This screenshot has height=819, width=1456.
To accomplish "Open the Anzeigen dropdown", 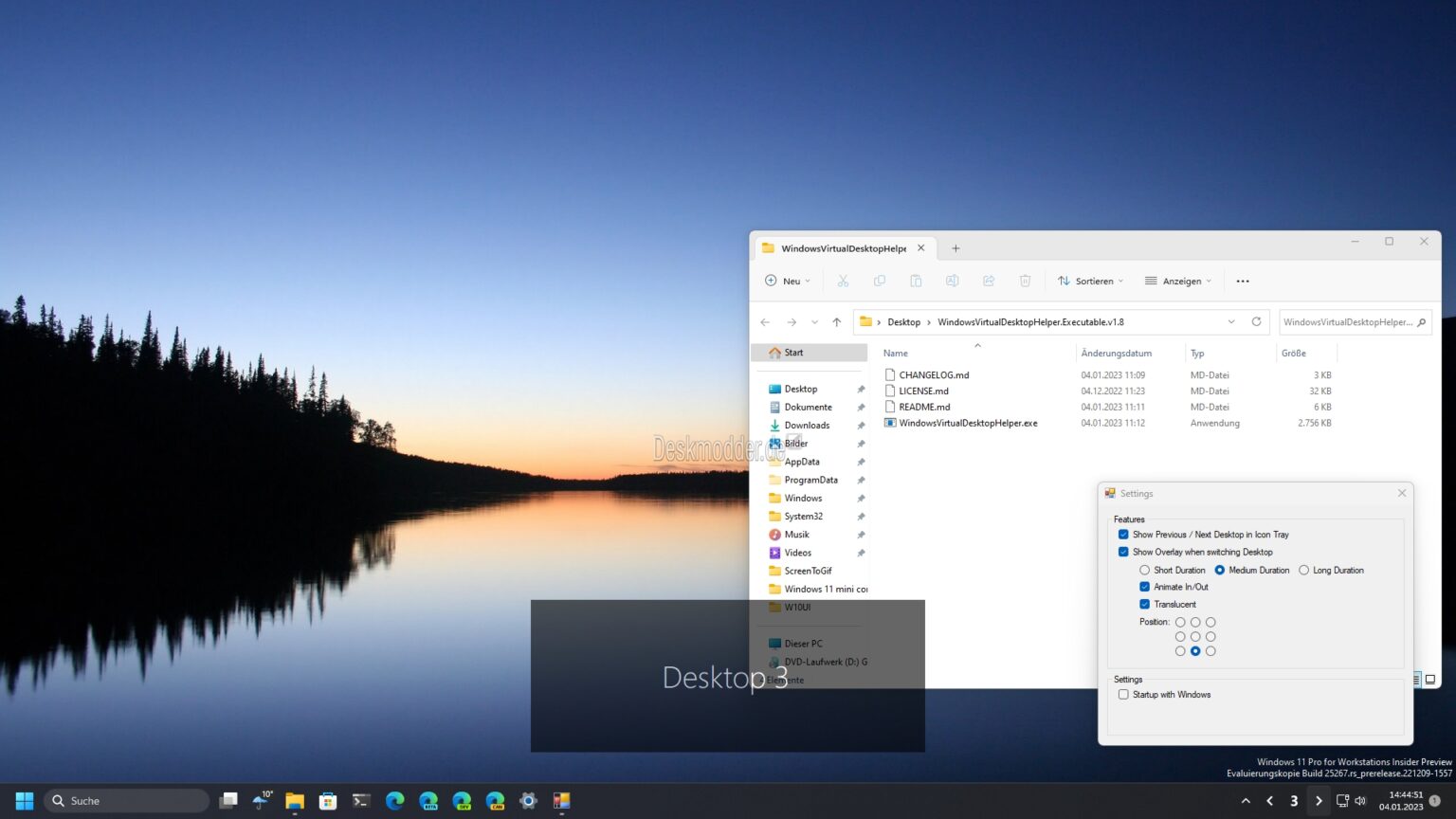I will [x=1177, y=281].
